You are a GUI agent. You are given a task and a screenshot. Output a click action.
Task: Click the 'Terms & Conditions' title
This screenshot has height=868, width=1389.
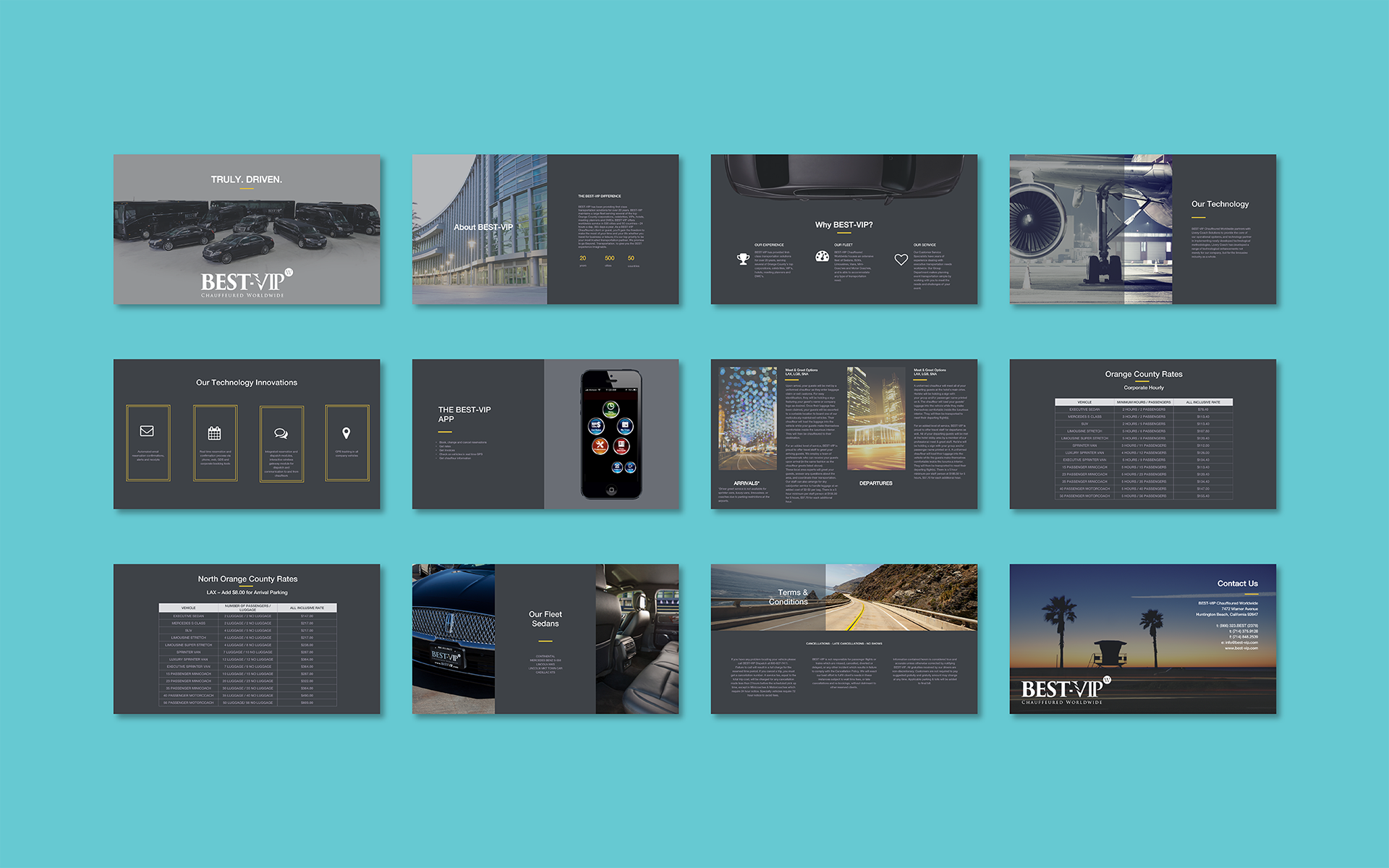789,597
